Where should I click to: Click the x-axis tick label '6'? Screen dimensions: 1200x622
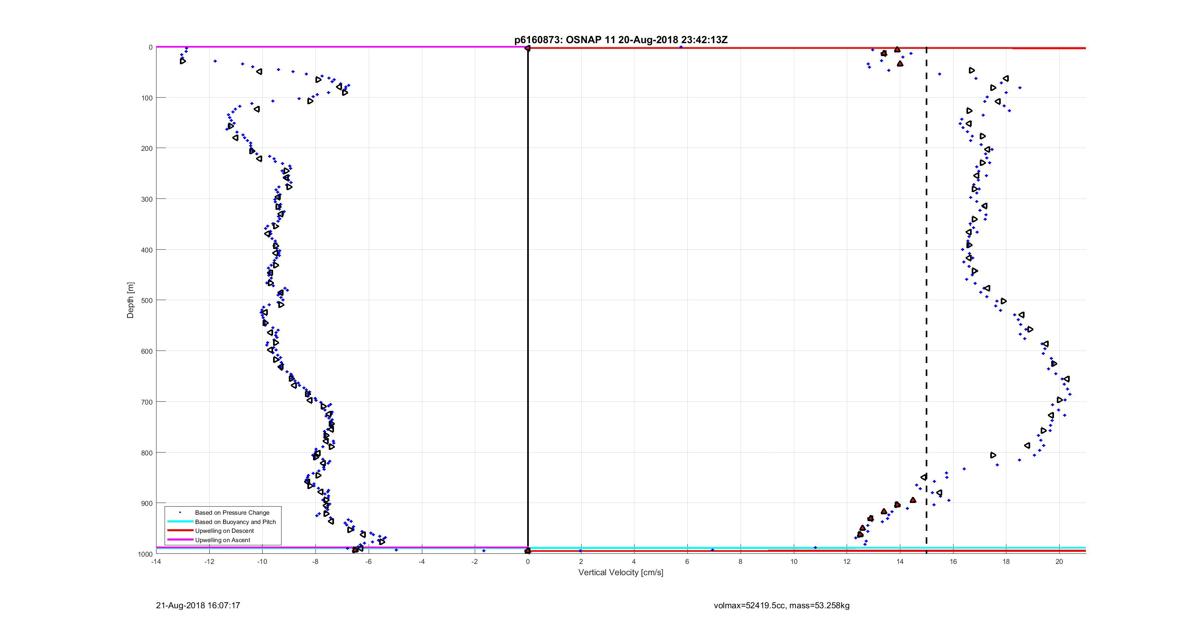pyautogui.click(x=687, y=561)
